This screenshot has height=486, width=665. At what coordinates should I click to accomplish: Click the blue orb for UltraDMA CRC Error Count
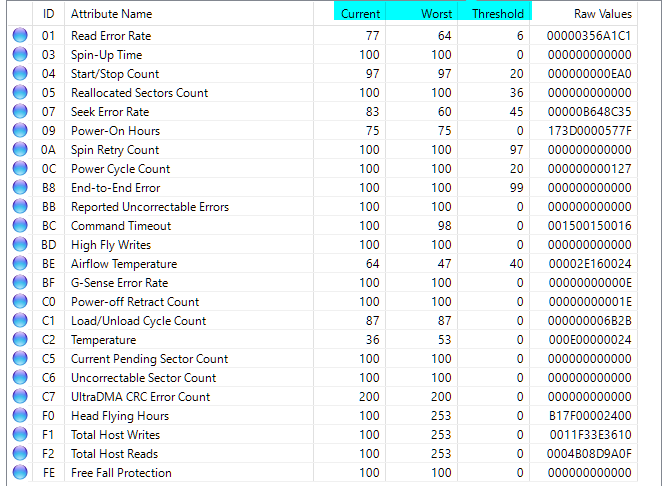tap(19, 397)
